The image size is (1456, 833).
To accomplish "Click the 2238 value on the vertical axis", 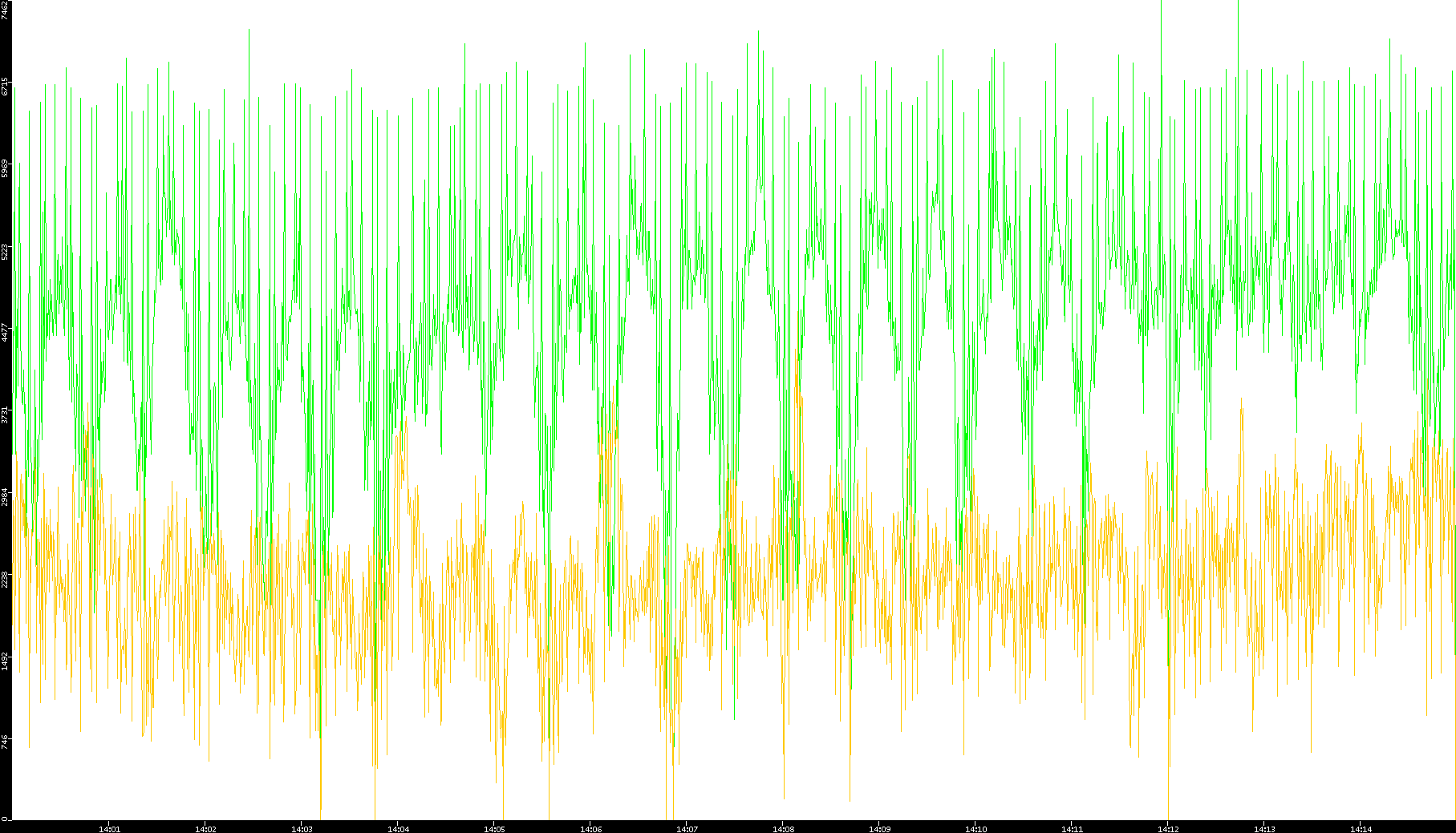I will coord(6,579).
